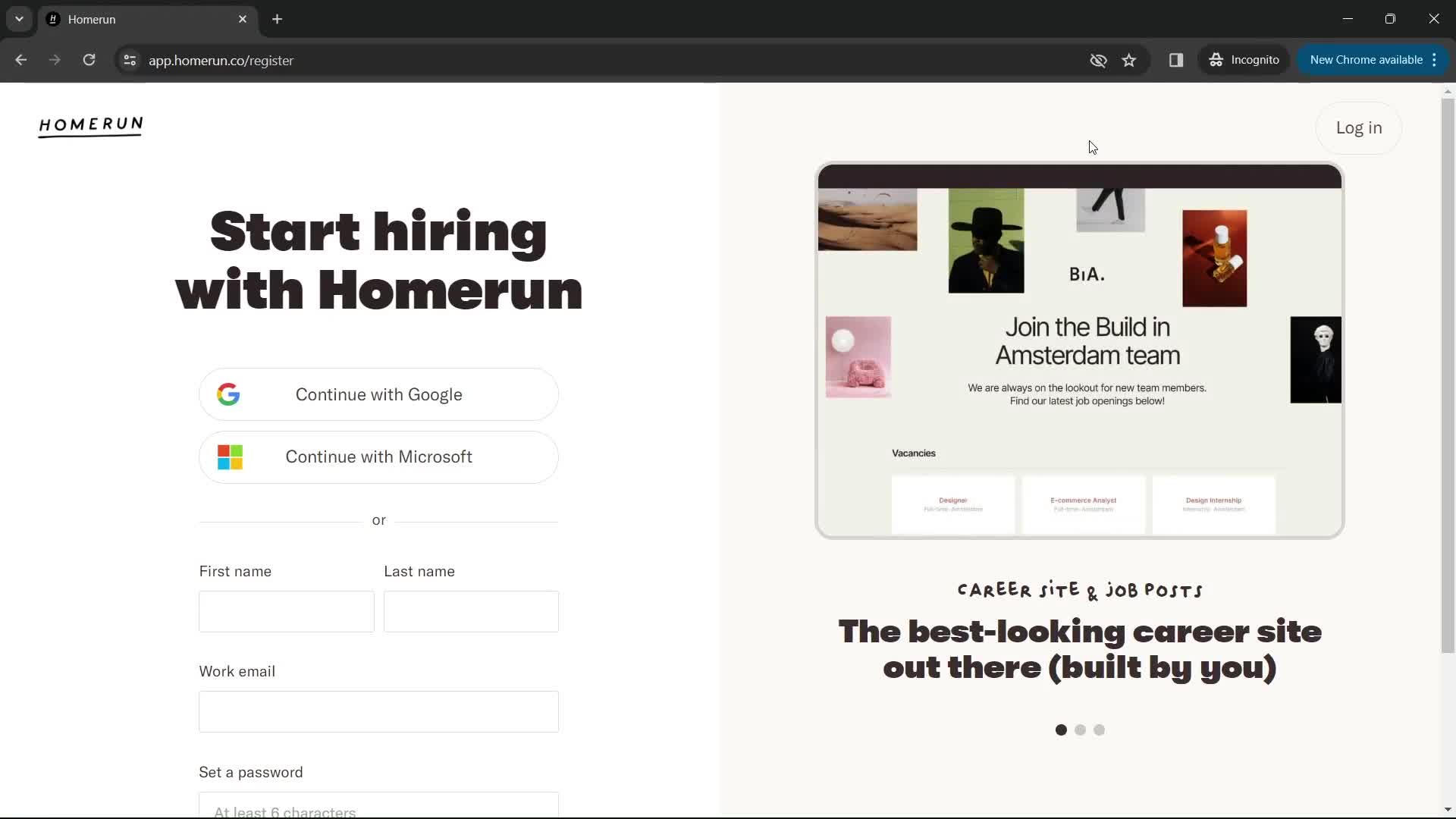
Task: Click the browser refresh icon
Action: click(89, 60)
